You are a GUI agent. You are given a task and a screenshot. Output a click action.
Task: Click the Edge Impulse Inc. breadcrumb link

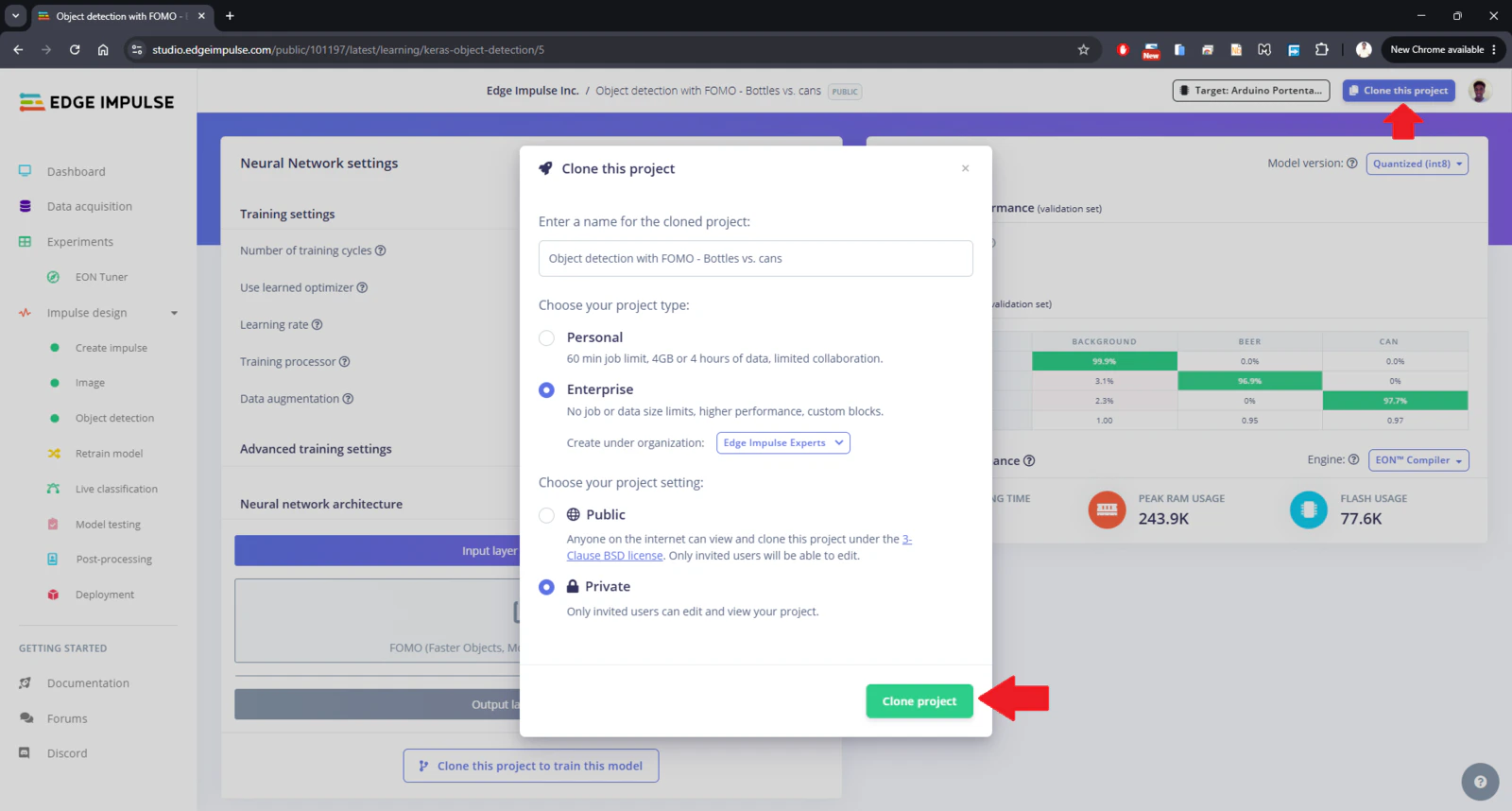532,91
